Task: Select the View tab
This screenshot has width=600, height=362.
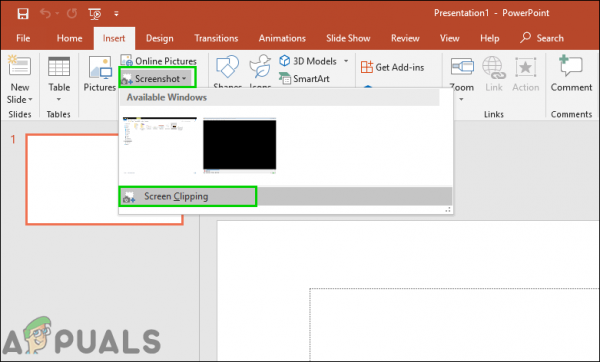Action: tap(449, 38)
